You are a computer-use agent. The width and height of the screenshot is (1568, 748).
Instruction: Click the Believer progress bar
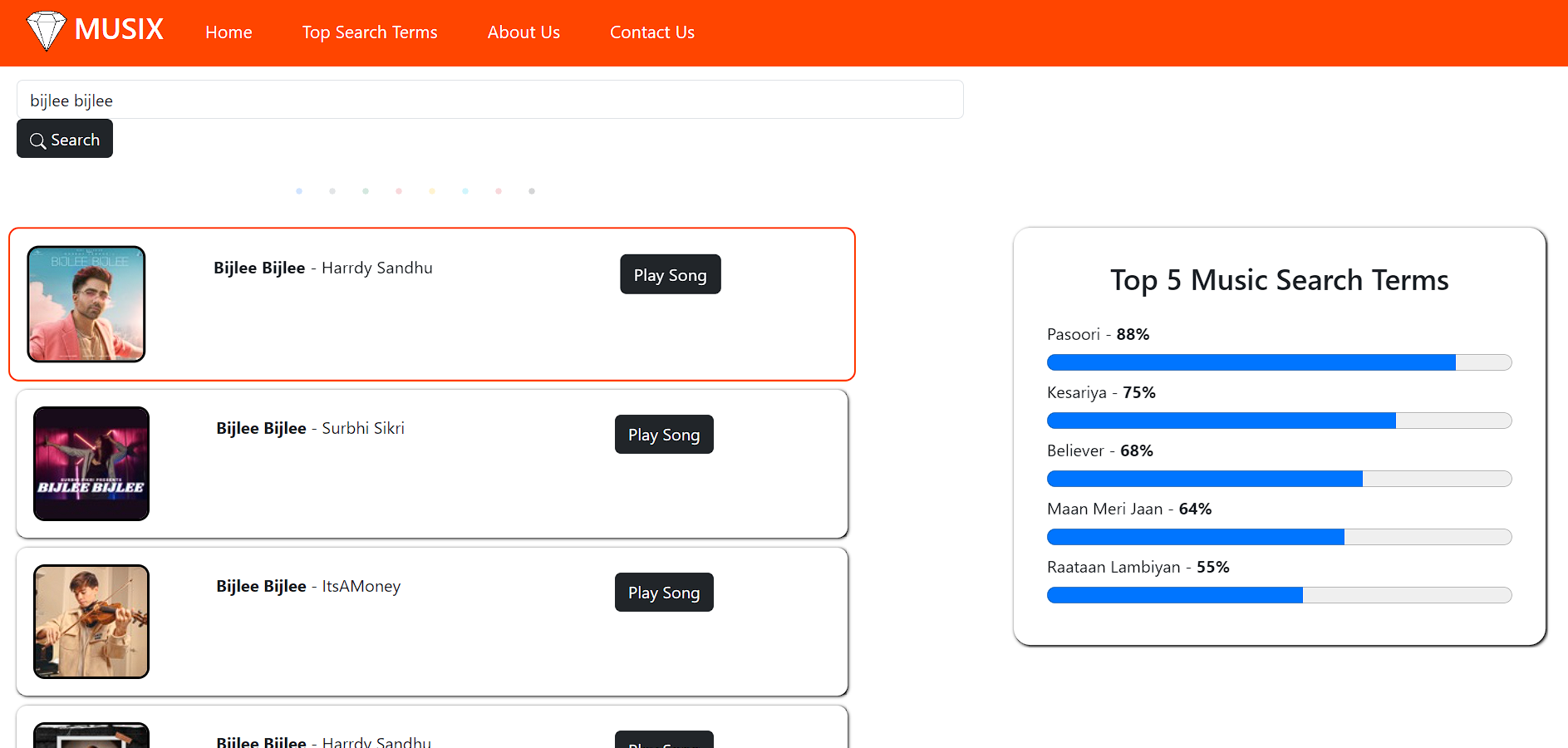click(x=1280, y=479)
